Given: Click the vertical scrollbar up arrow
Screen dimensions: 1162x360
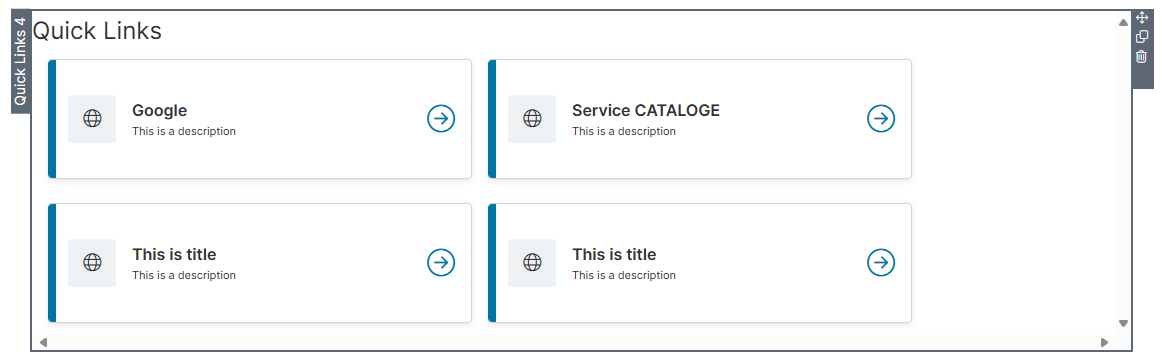Looking at the screenshot, I should [x=1123, y=22].
